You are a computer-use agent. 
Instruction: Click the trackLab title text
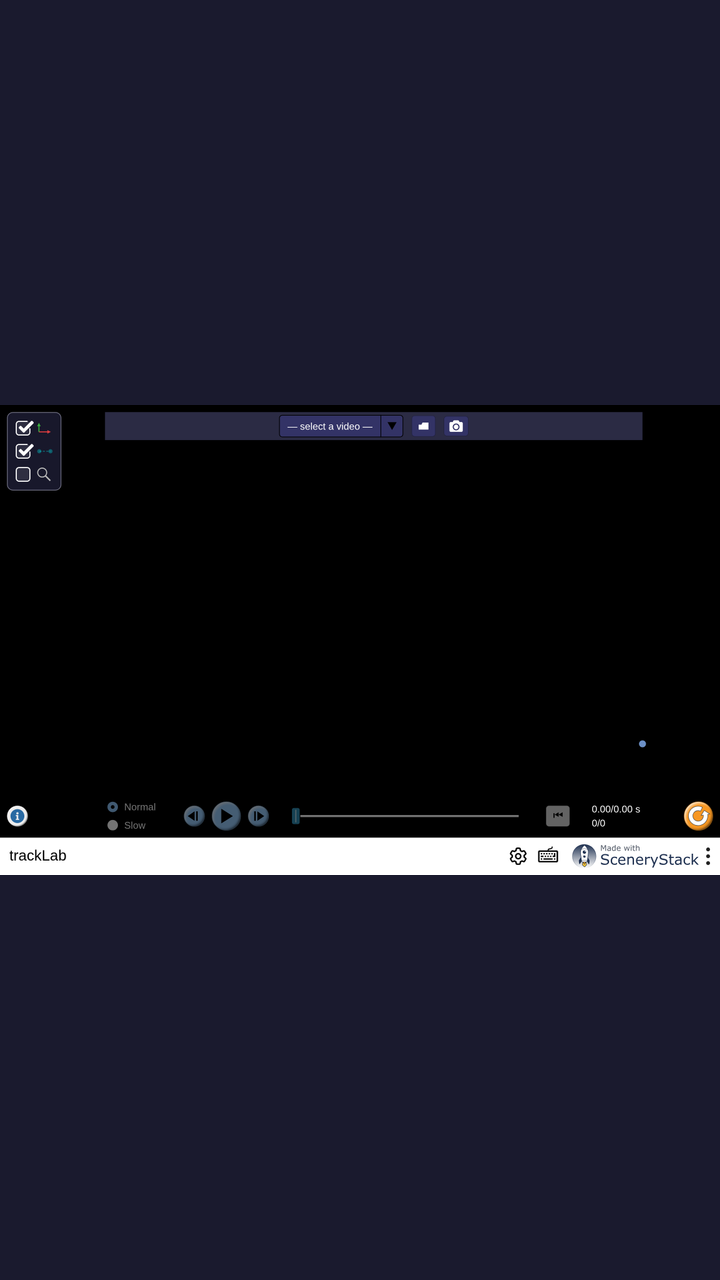click(38, 856)
